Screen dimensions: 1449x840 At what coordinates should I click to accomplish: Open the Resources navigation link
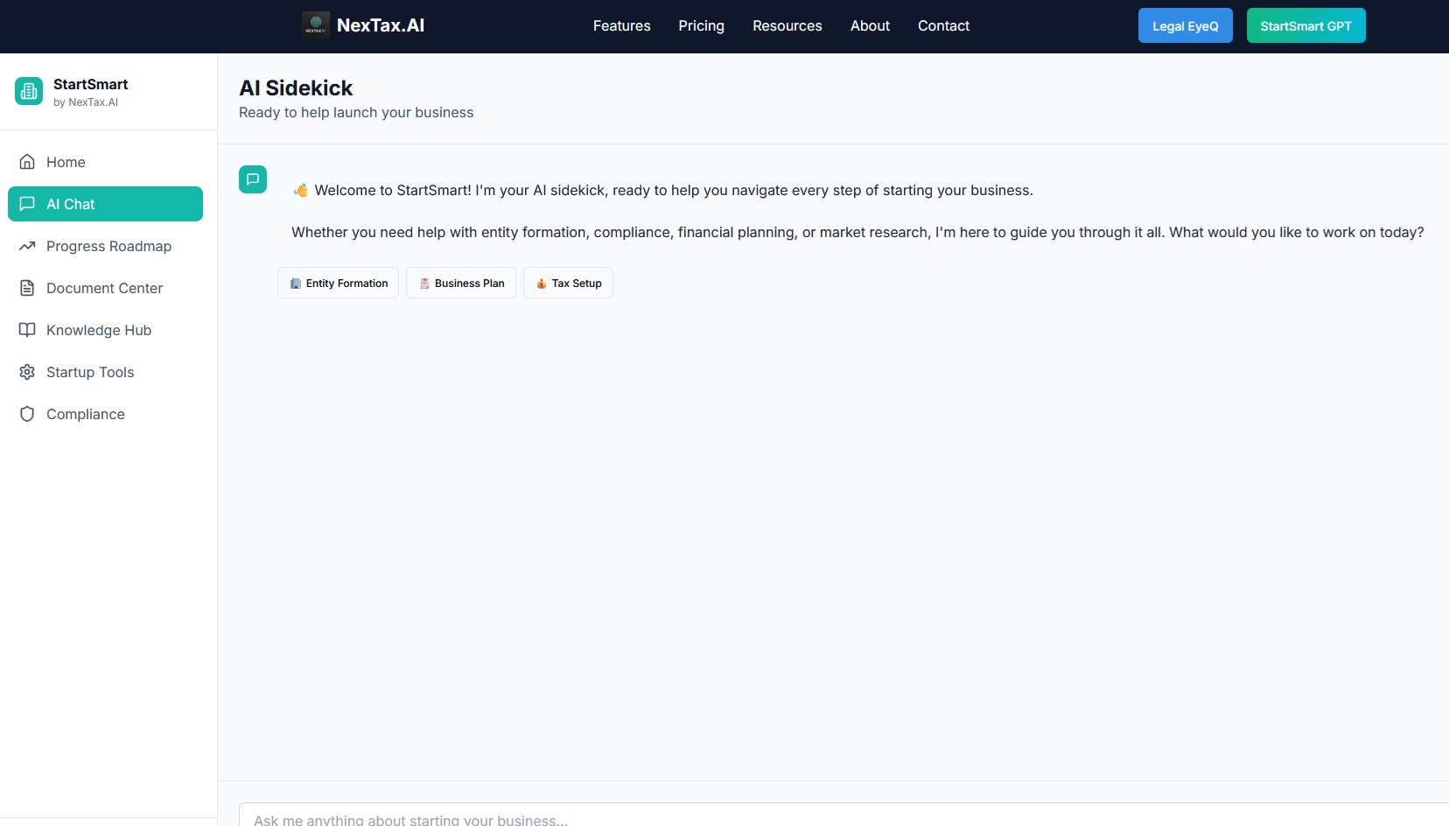pyautogui.click(x=787, y=26)
